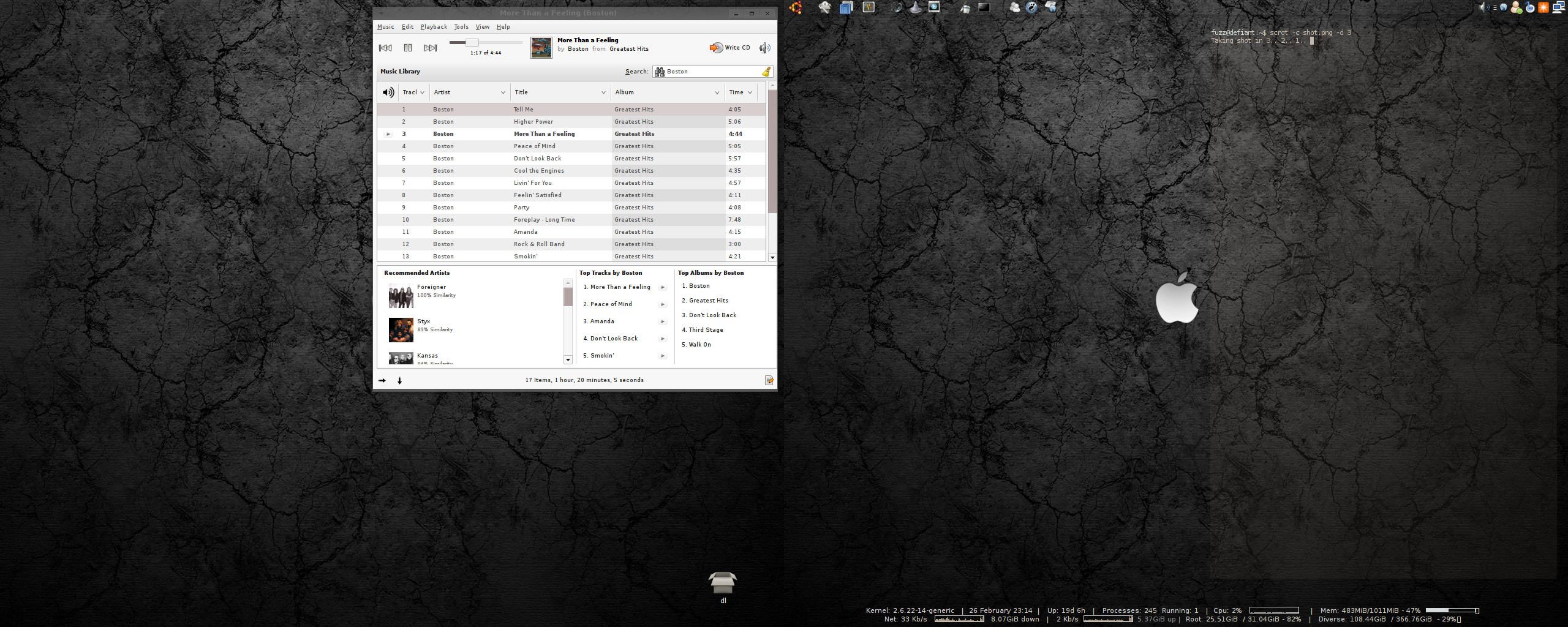Image resolution: width=1568 pixels, height=627 pixels.
Task: Open the Kansas artist link
Action: point(427,356)
